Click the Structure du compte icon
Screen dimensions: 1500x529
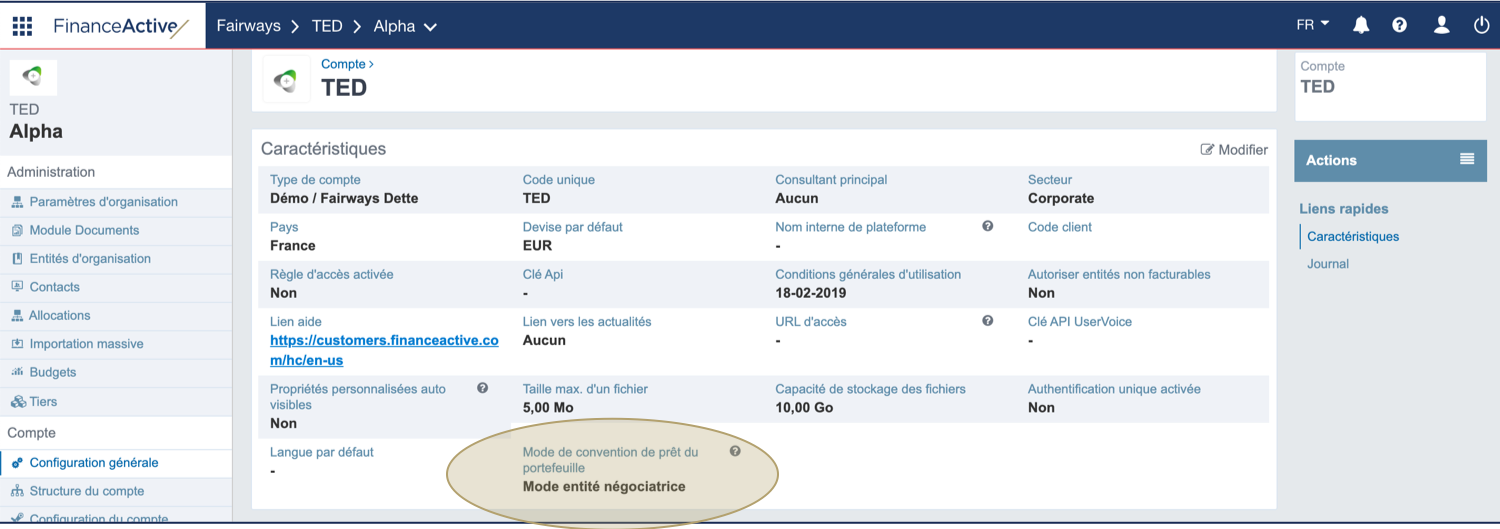(x=17, y=491)
